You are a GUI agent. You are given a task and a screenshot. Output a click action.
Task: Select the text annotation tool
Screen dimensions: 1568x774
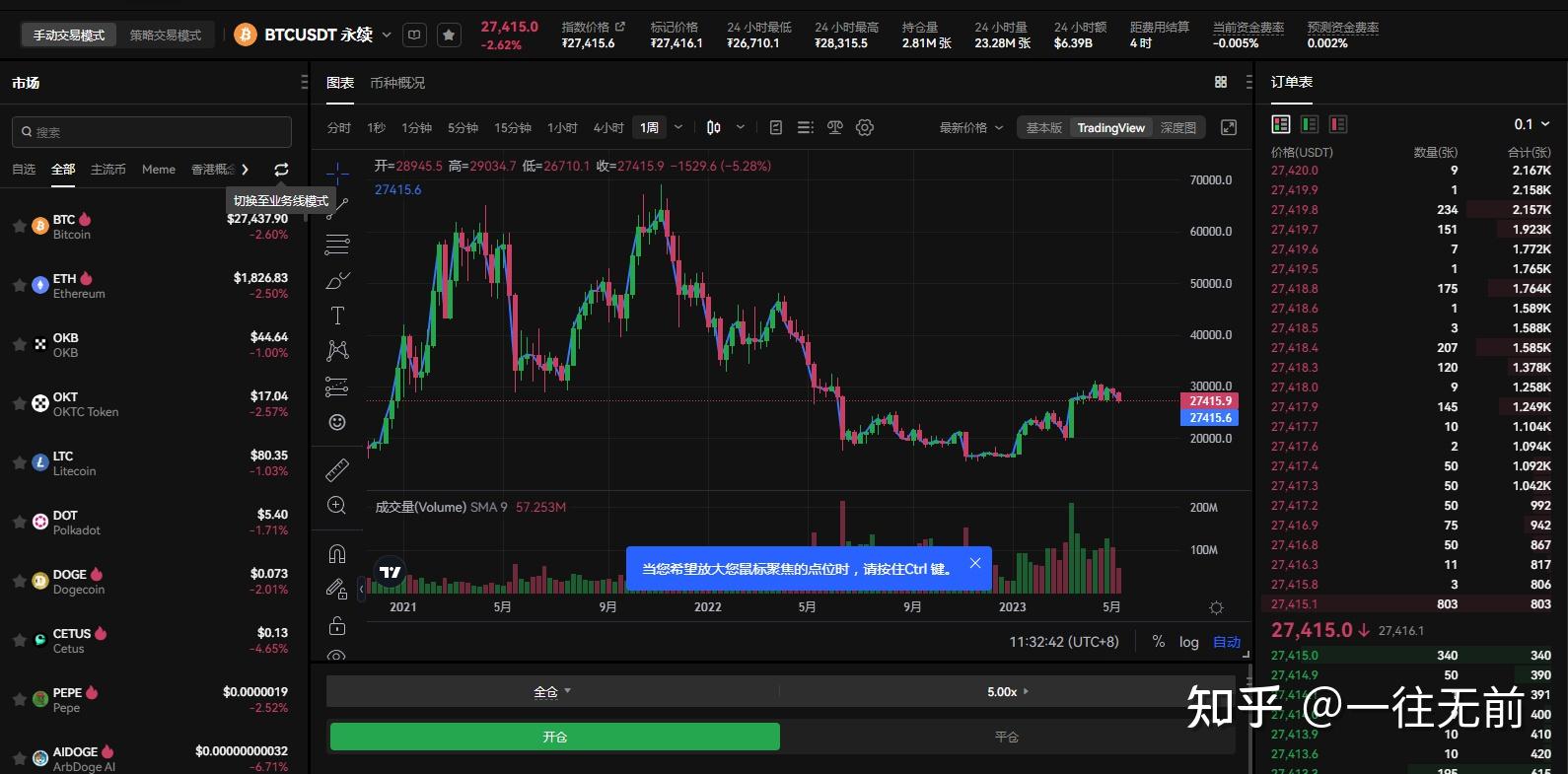[337, 316]
